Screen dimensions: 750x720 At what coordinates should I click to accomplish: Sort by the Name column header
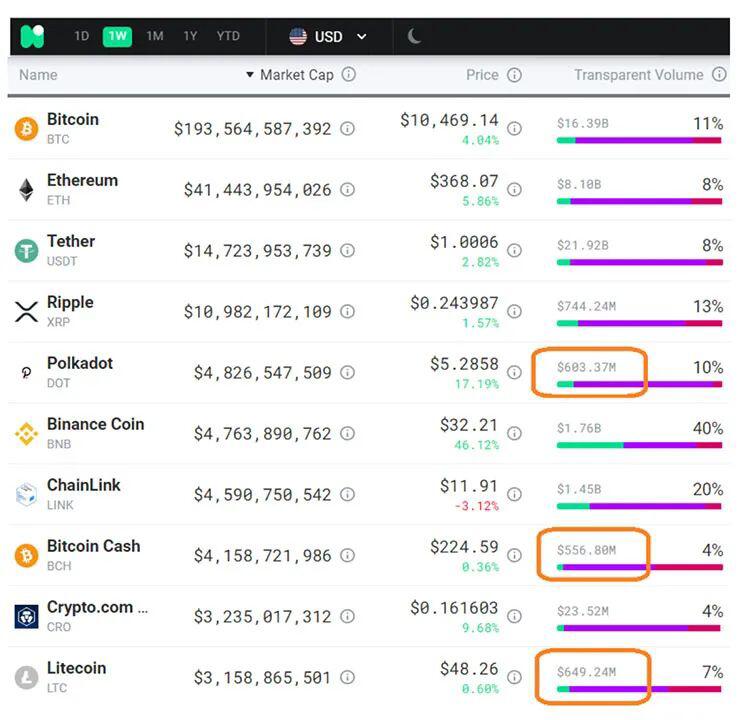point(38,75)
